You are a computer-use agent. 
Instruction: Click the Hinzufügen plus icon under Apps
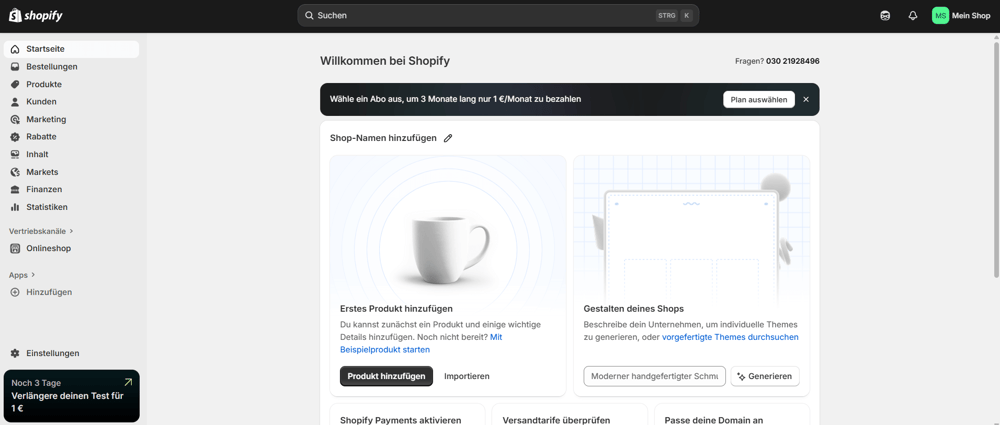click(15, 292)
